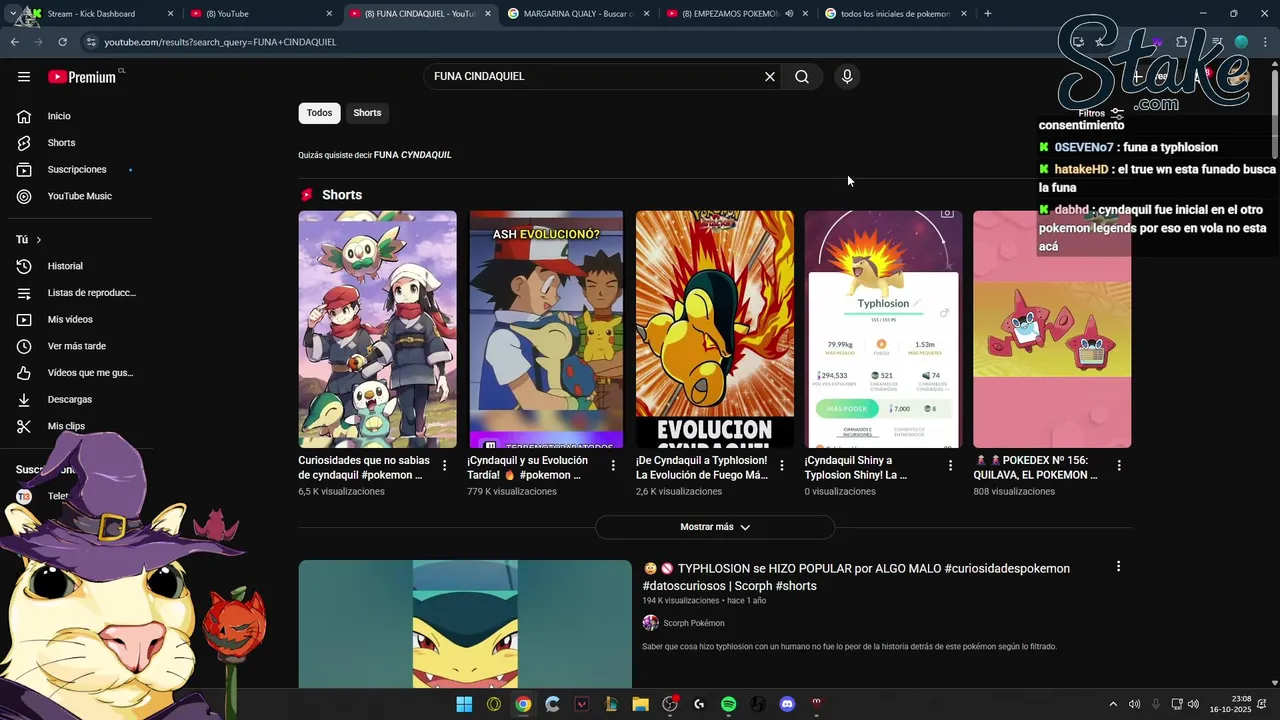Open large Typhlosion video thumbnail
Viewport: 1280px width, 720px height.
[465, 623]
